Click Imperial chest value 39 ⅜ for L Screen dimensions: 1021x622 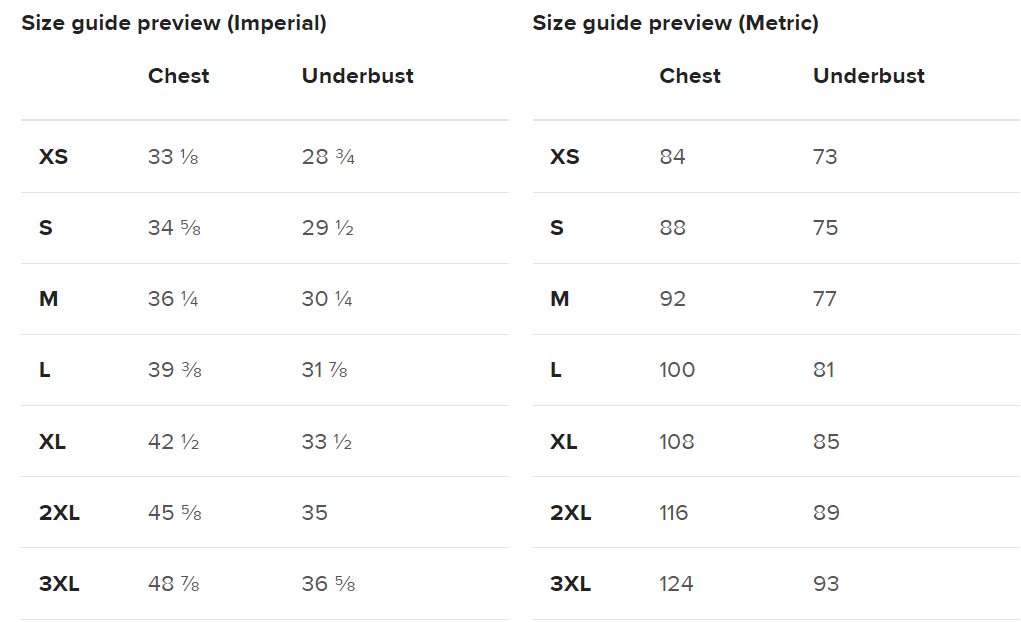pyautogui.click(x=174, y=370)
